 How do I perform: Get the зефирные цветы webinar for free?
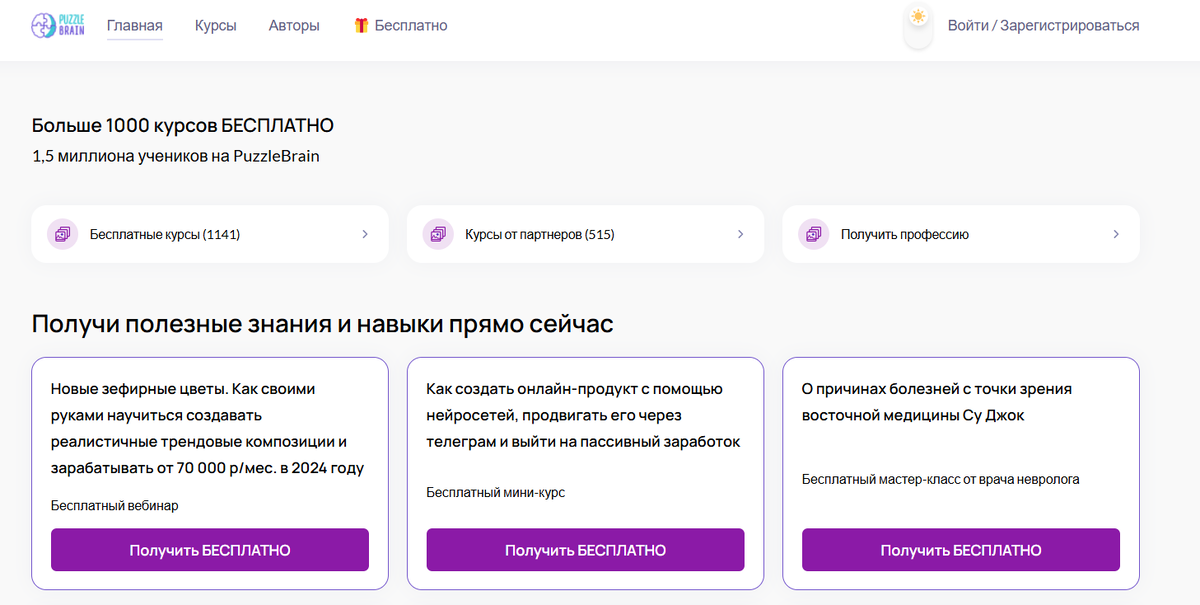[x=210, y=550]
